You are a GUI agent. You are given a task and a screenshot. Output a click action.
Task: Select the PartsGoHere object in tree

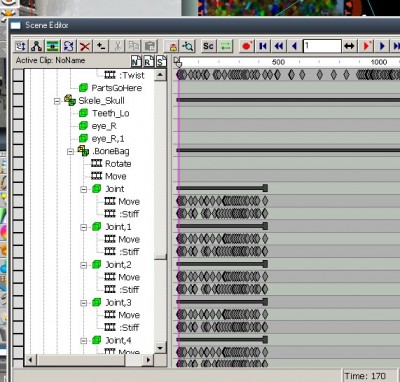pyautogui.click(x=117, y=88)
